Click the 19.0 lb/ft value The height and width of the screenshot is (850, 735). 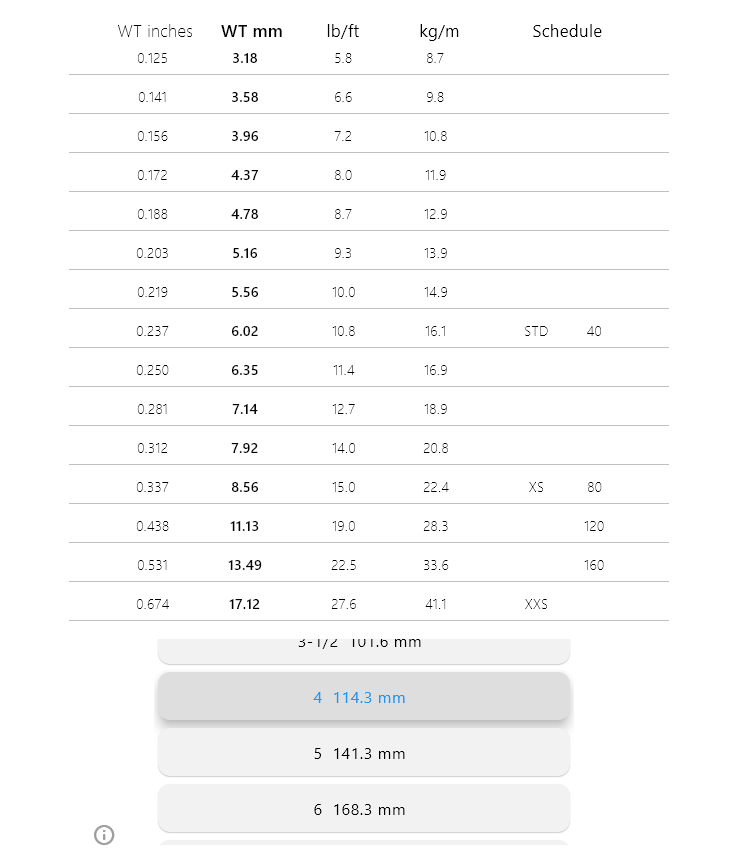pyautogui.click(x=343, y=526)
